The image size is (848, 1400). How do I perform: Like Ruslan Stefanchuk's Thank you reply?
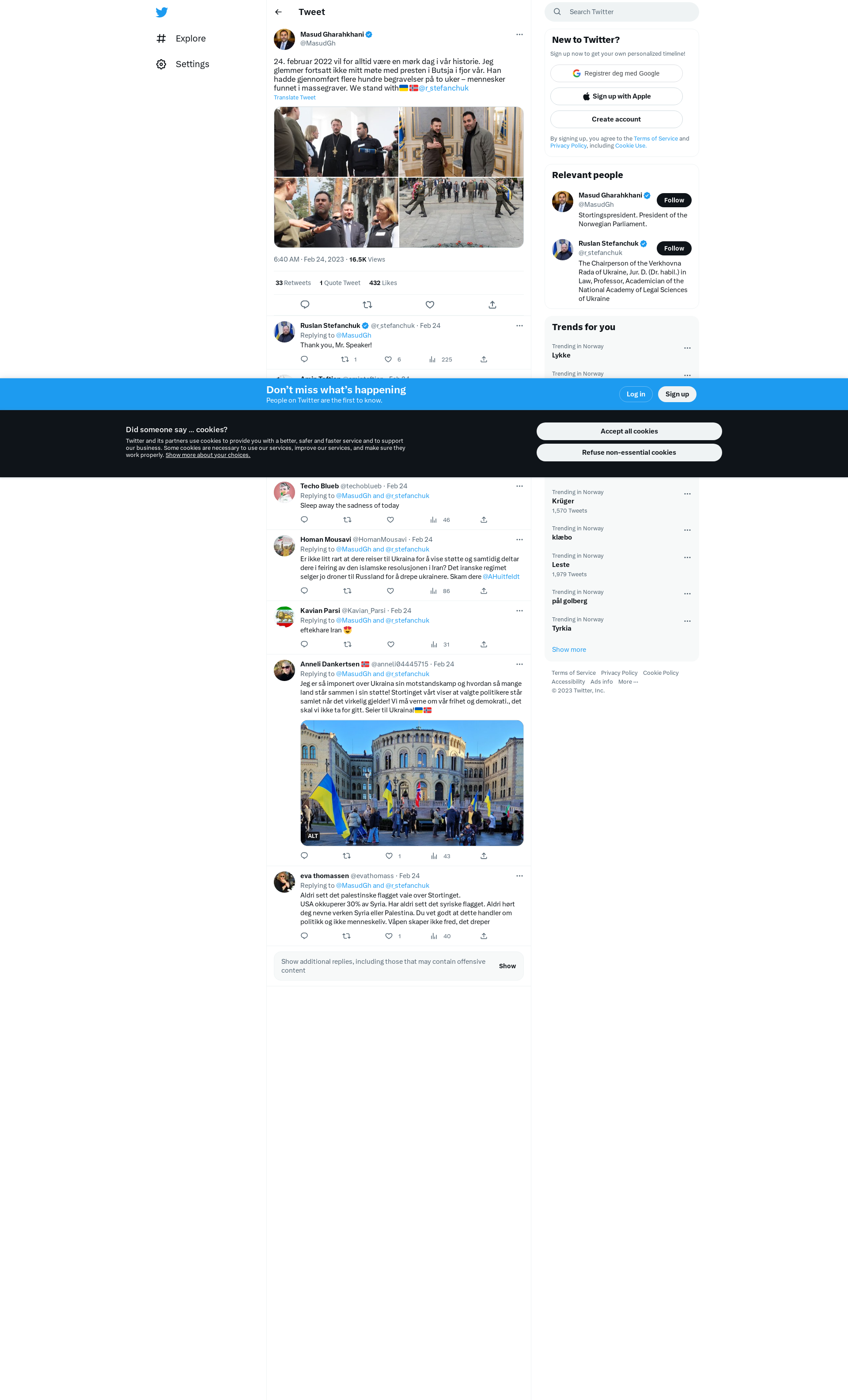tap(389, 359)
